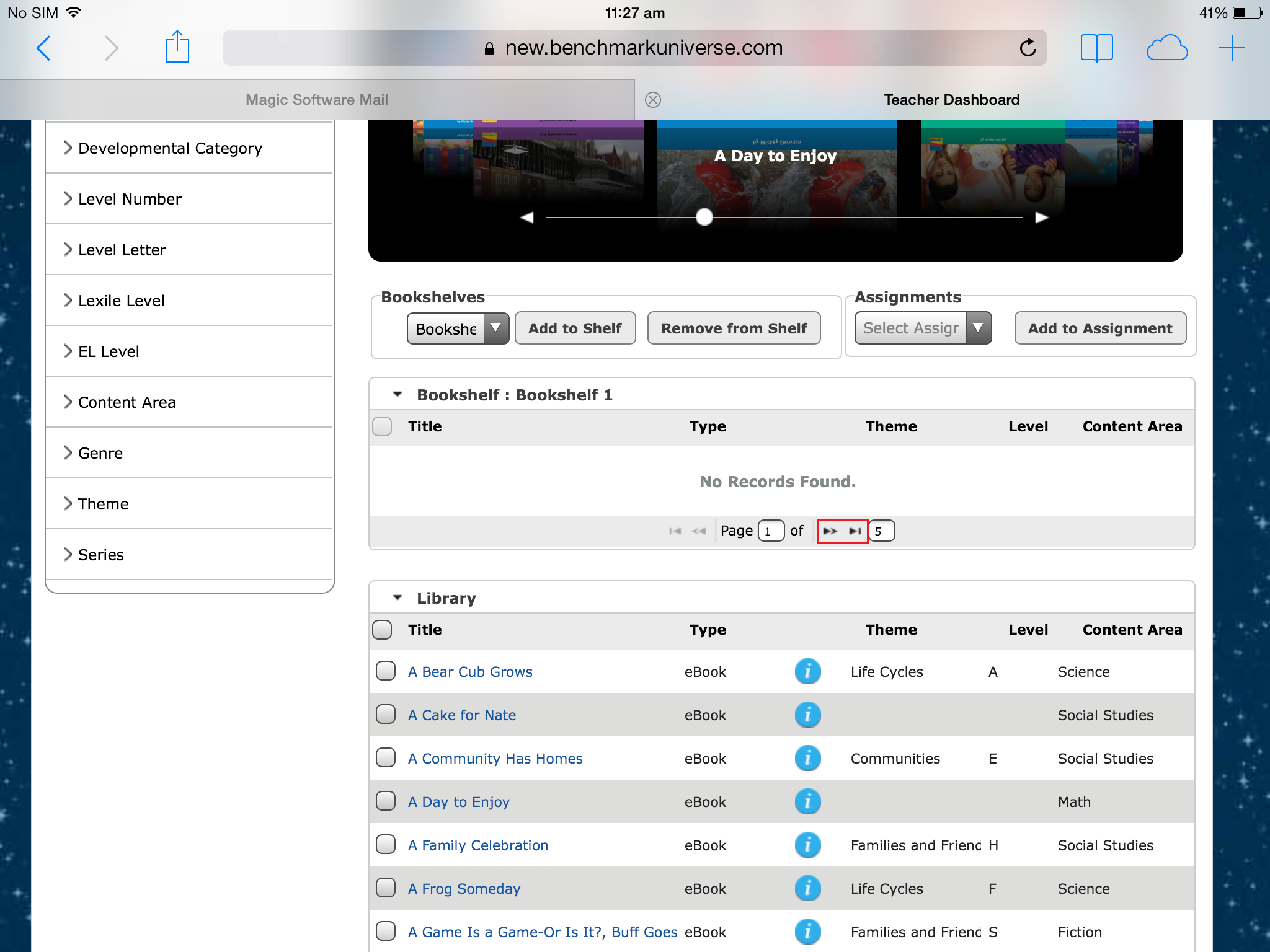
Task: Expand Genre filter
Action: [189, 453]
